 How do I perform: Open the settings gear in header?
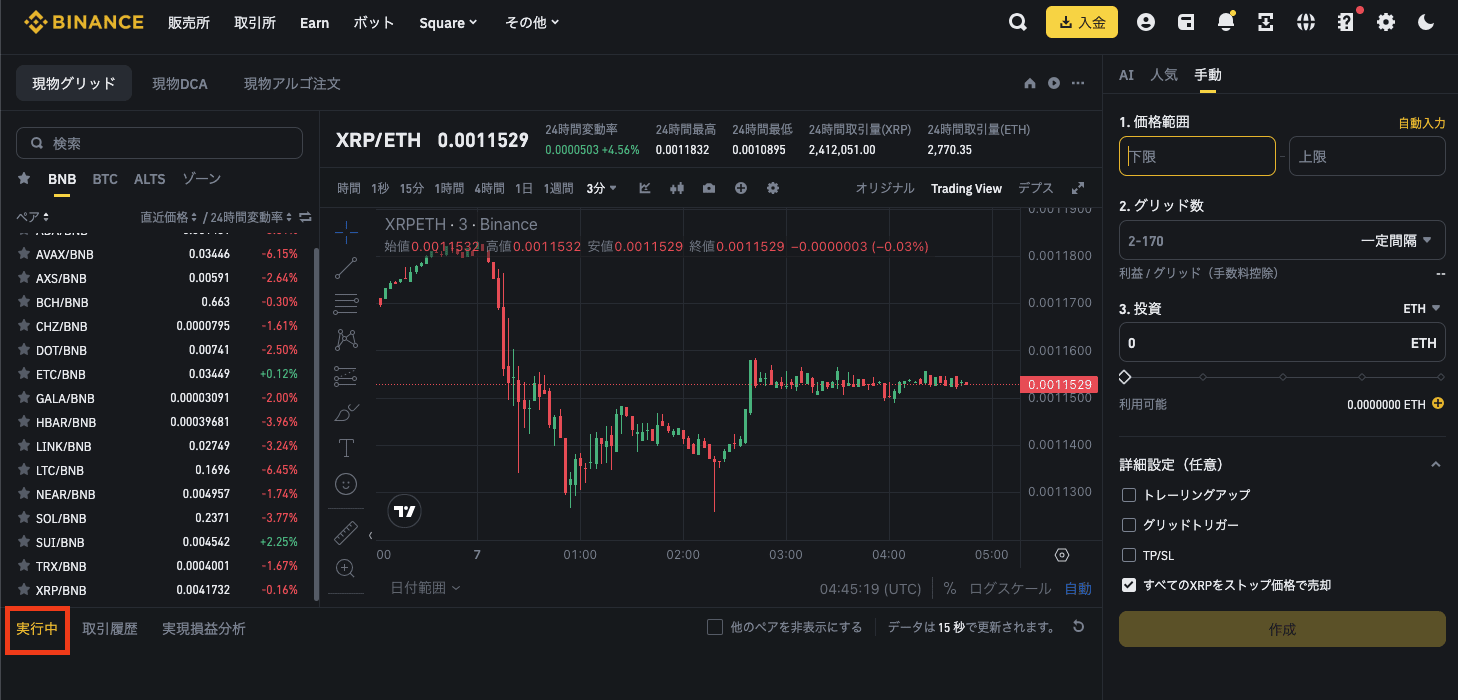pos(1386,22)
